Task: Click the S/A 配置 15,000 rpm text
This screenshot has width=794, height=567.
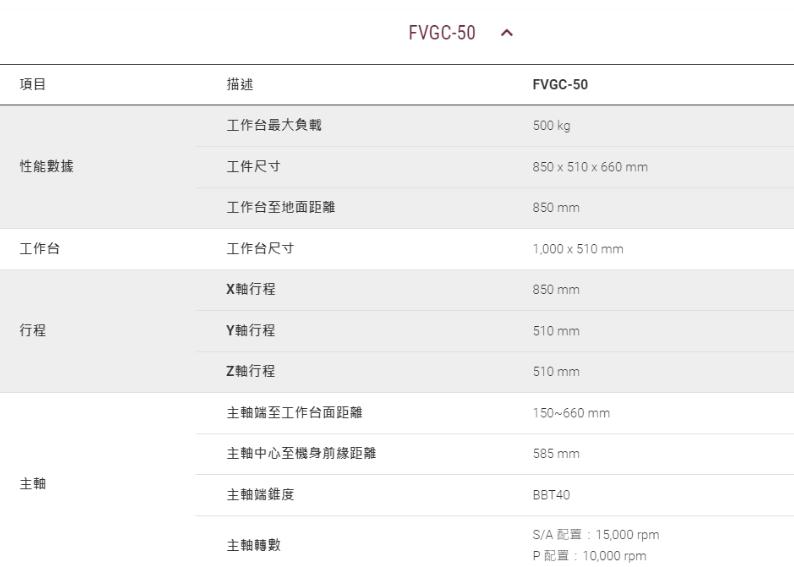Action: click(595, 535)
